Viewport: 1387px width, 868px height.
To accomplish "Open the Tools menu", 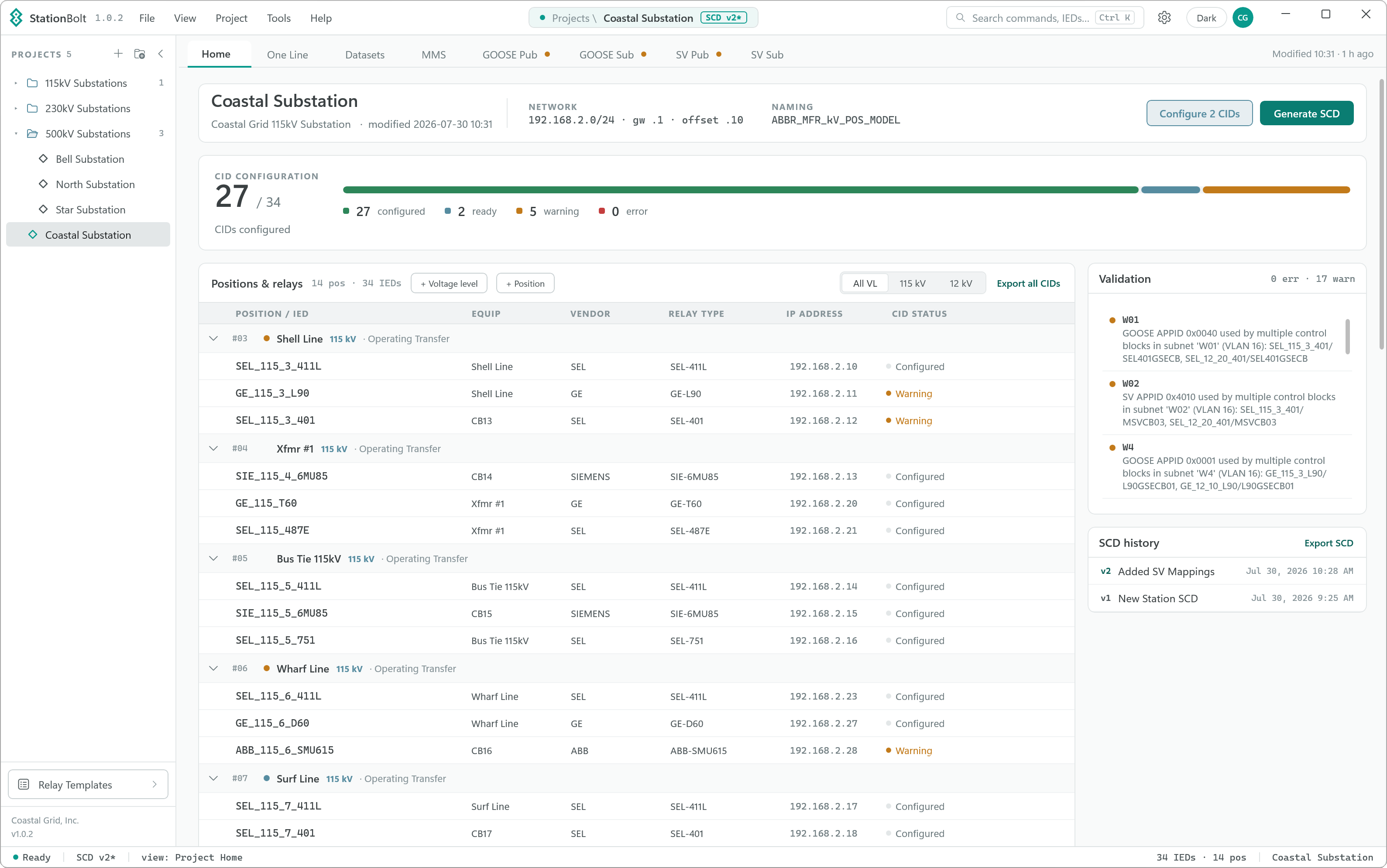I will (278, 18).
